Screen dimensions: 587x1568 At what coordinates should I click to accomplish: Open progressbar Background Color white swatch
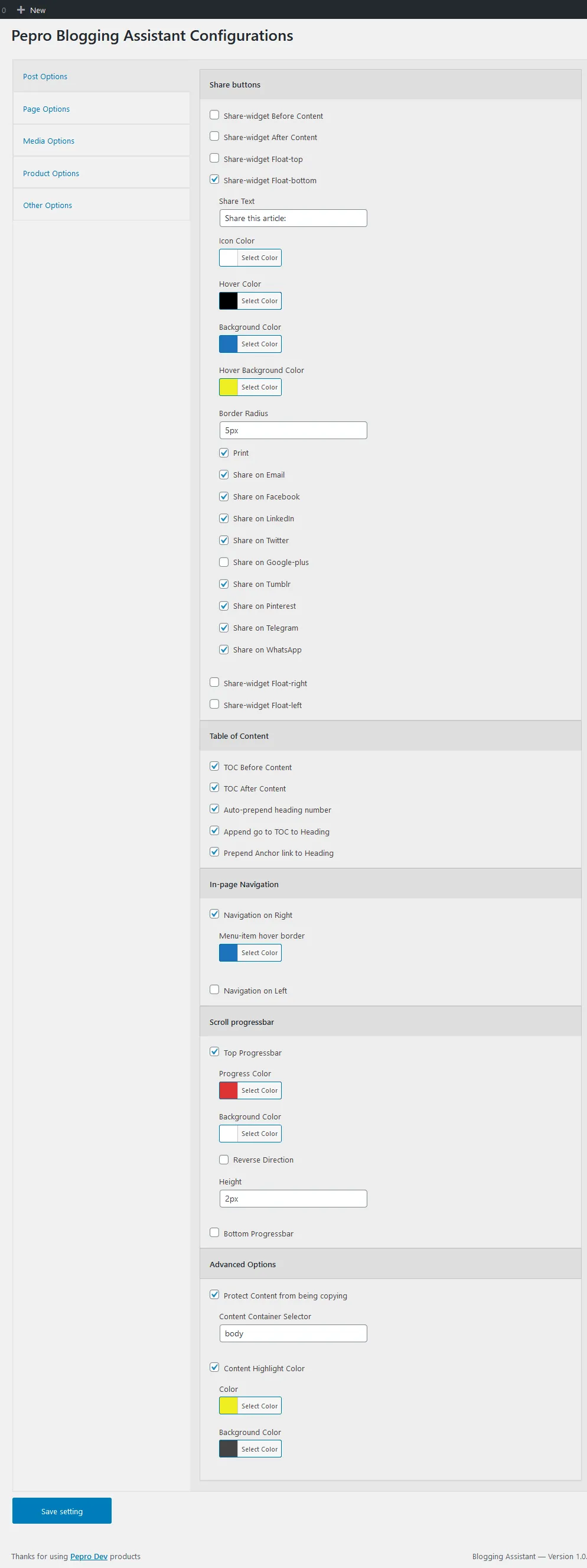pos(229,1134)
